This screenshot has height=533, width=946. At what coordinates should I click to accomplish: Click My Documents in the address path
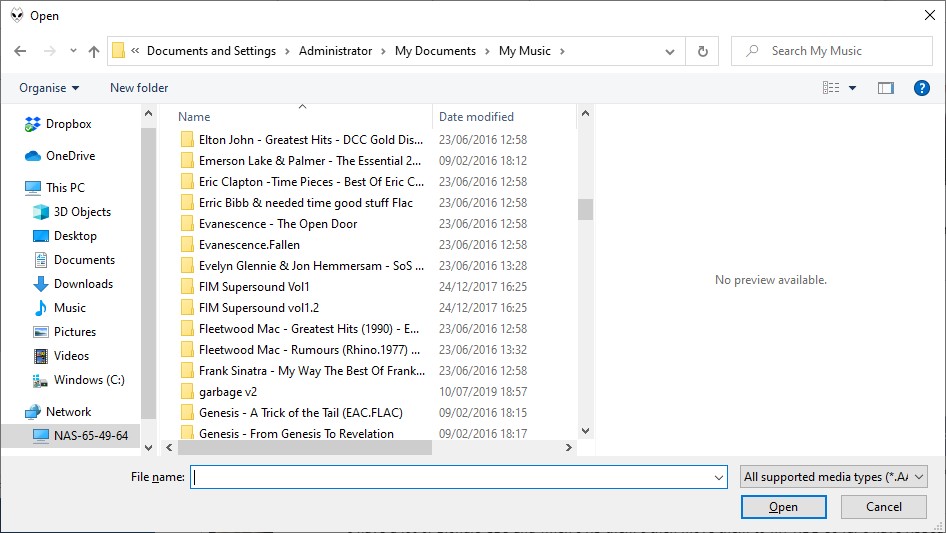435,51
